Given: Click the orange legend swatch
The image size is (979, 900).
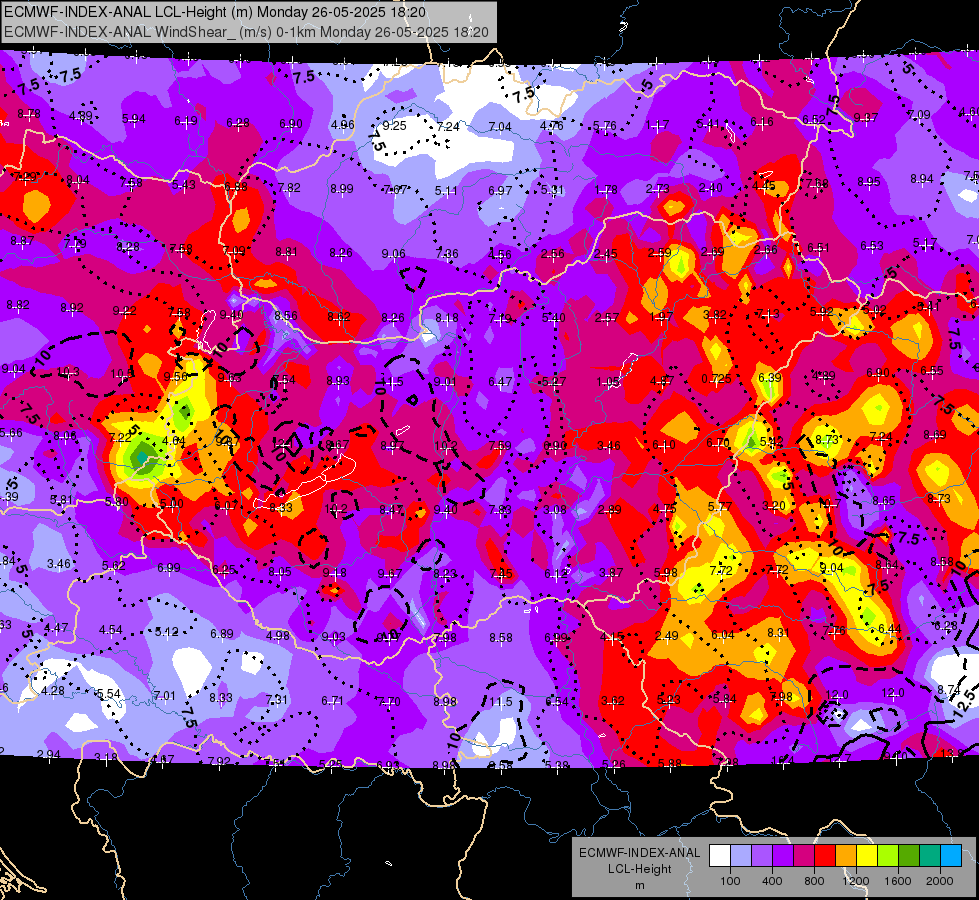Looking at the screenshot, I should coord(846,856).
